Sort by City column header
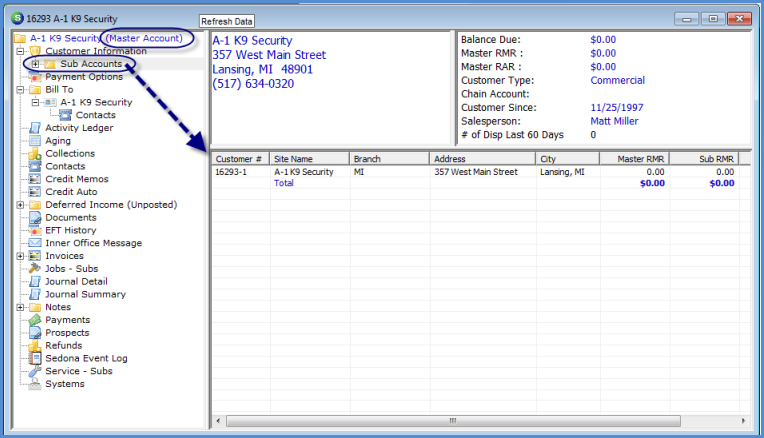Viewport: 764px width, 438px height. pos(568,159)
